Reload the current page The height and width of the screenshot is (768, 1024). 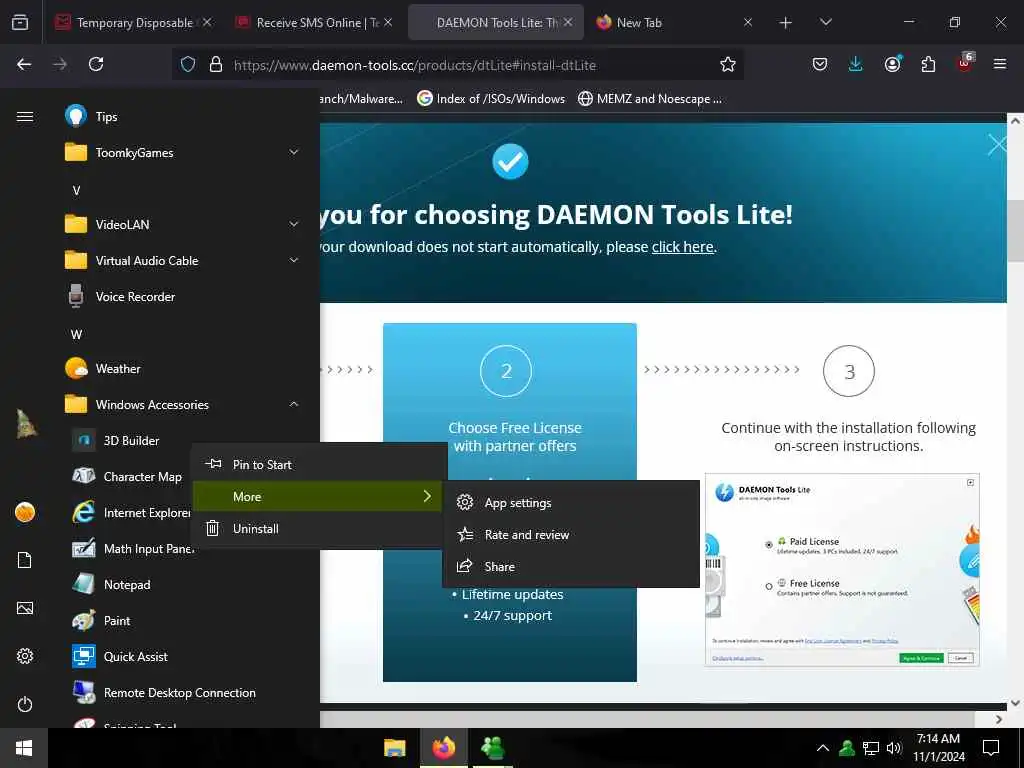[96, 64]
